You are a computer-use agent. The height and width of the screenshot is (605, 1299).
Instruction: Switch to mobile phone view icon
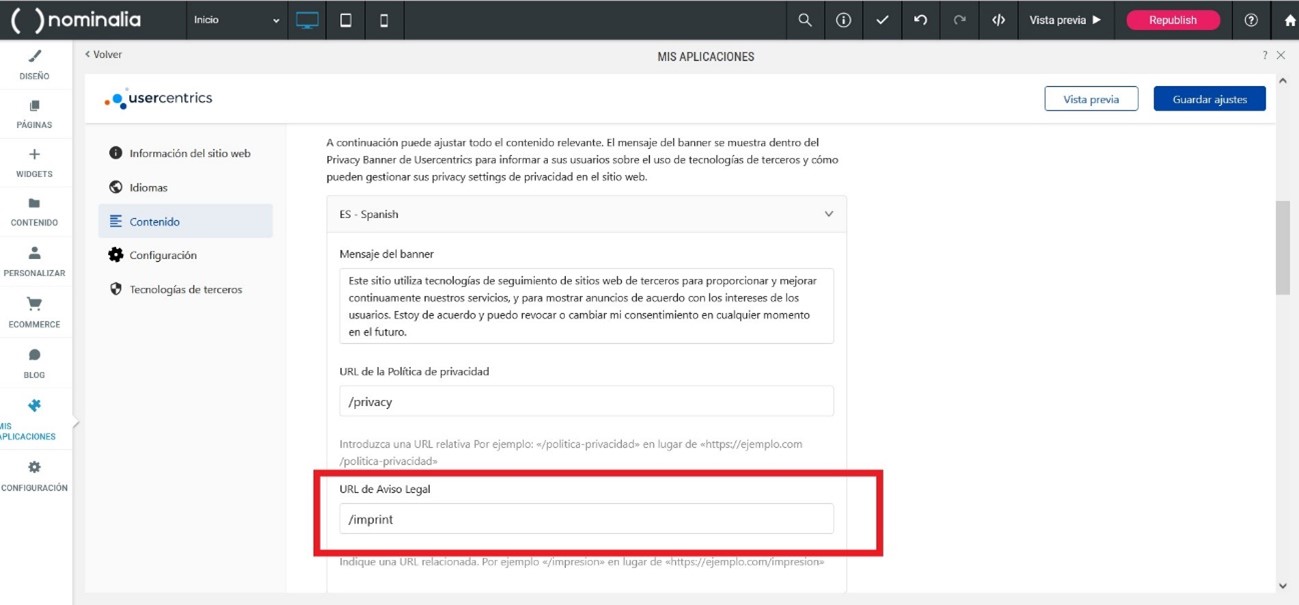click(384, 20)
